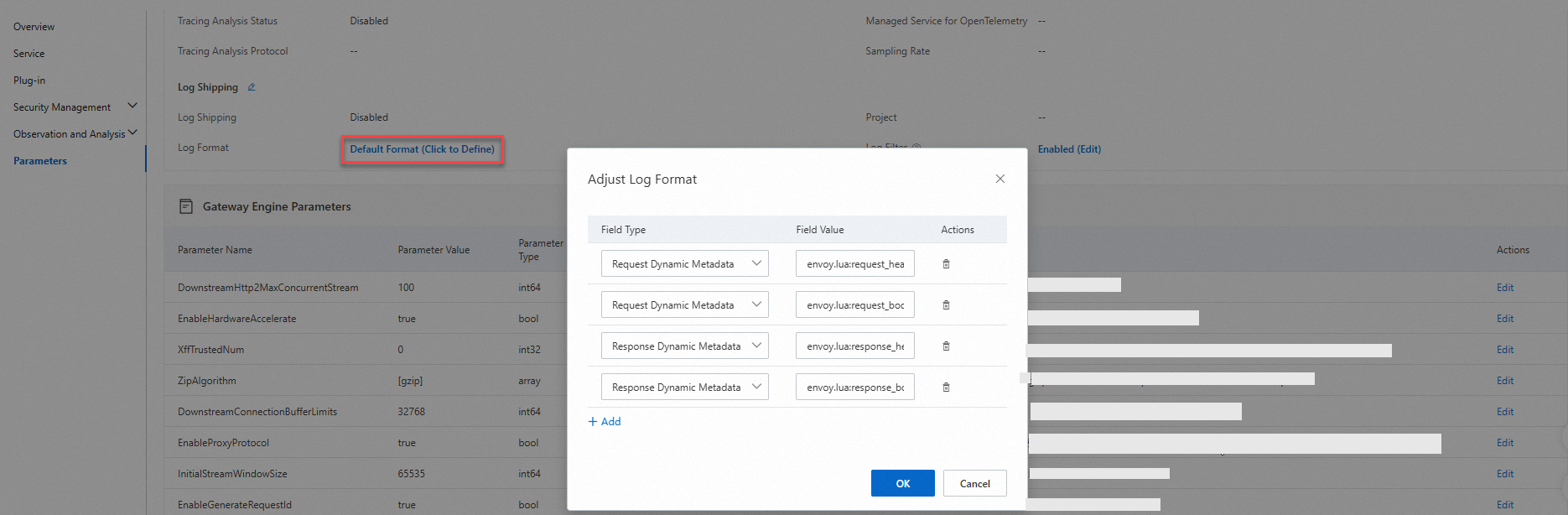Open the Overview page
This screenshot has height=515, width=1568.
(34, 27)
